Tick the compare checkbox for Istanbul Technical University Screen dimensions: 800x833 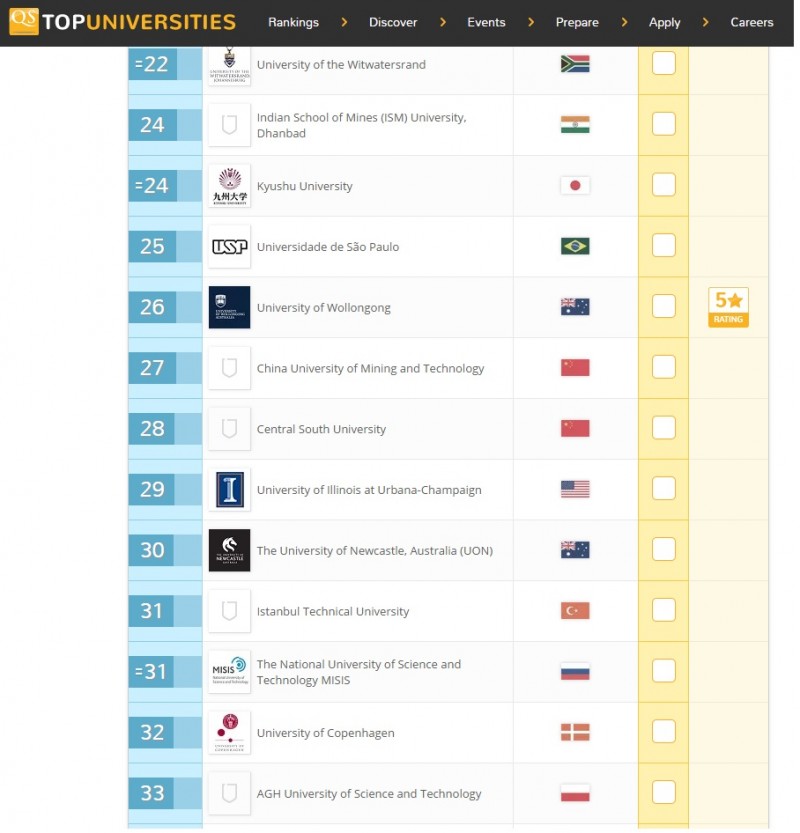tap(663, 609)
